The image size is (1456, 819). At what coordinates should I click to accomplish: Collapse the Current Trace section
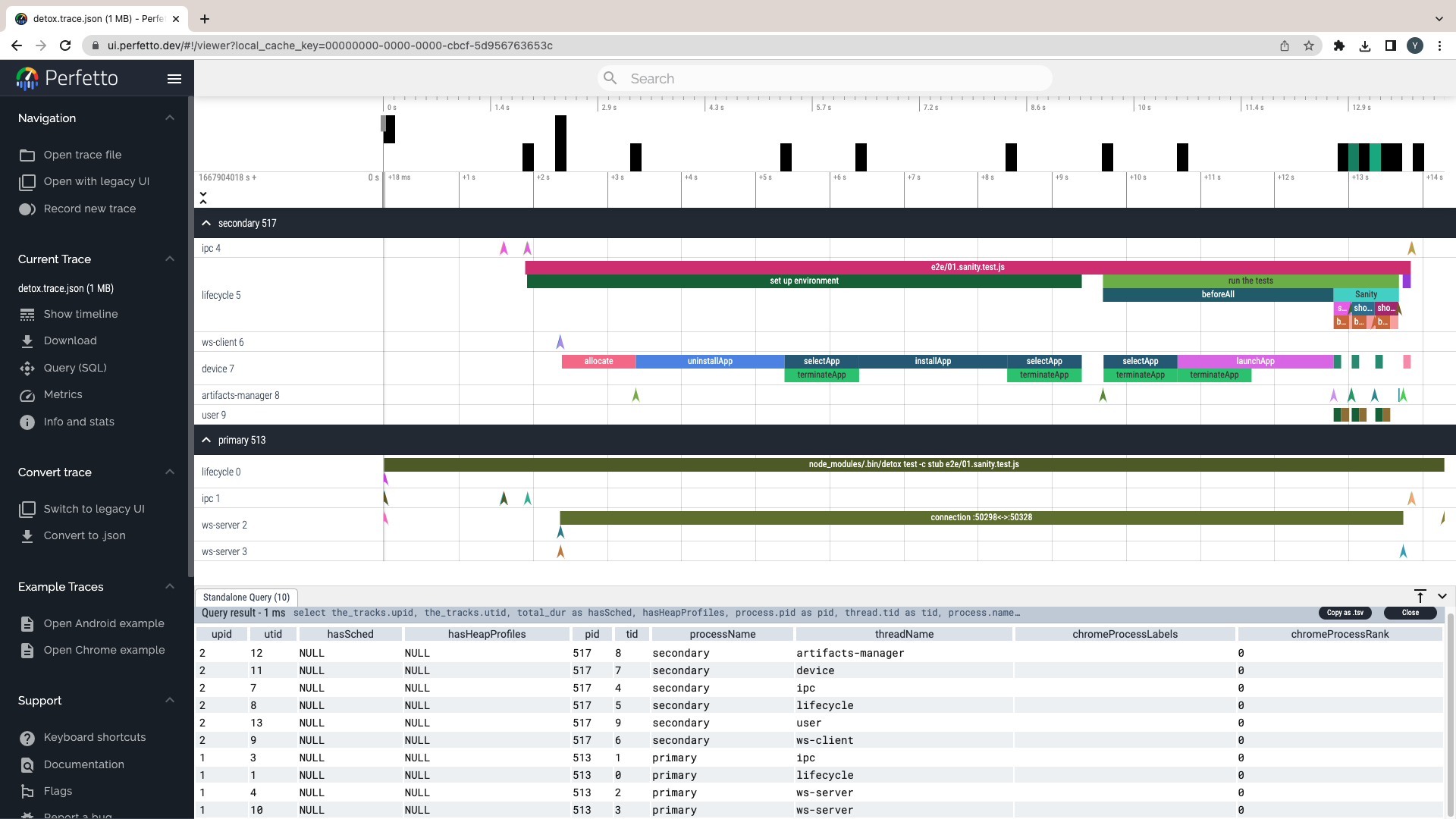point(170,259)
